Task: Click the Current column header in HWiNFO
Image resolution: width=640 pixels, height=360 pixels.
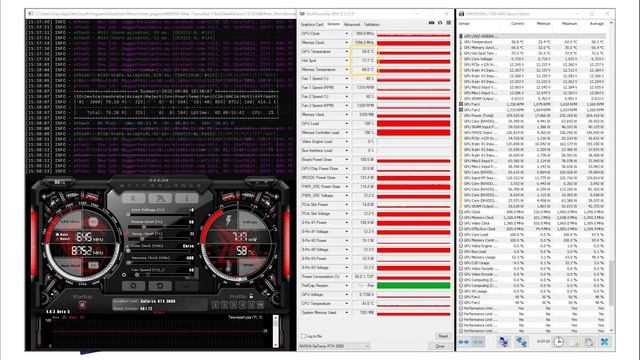Action: pos(517,24)
